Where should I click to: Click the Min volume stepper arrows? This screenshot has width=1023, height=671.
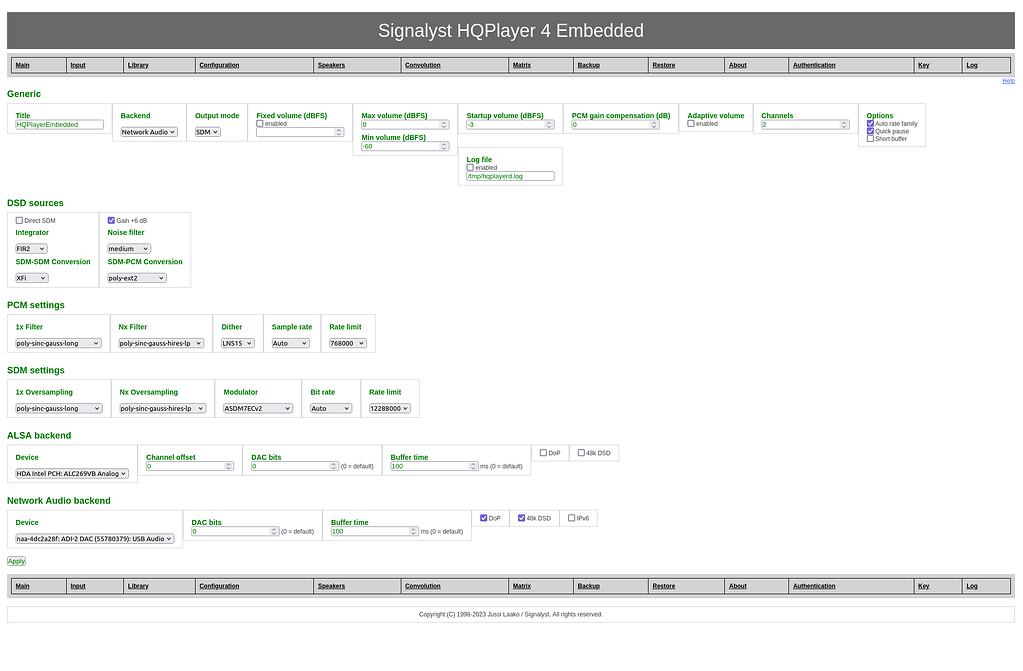444,146
